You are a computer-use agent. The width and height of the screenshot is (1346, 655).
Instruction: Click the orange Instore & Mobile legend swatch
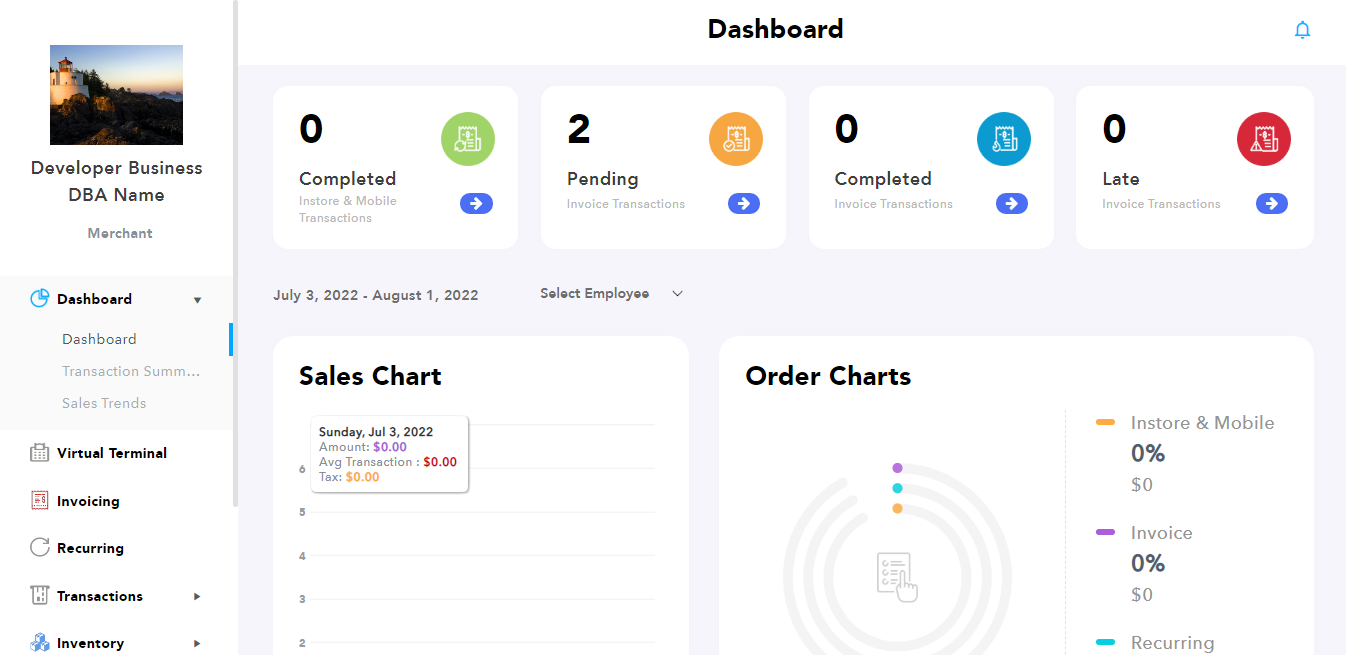click(1105, 423)
